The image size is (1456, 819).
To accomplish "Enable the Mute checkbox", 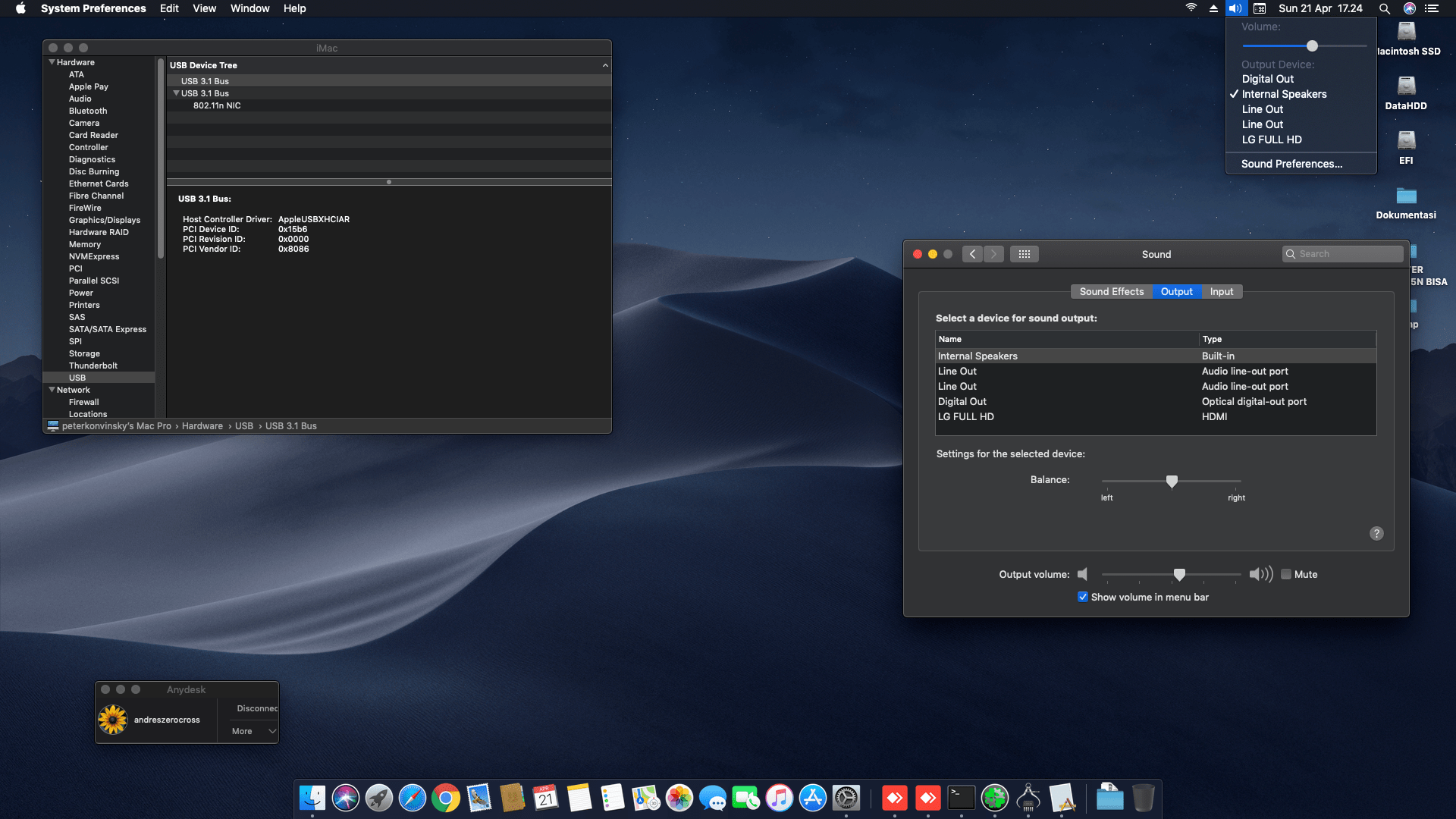I will 1286,574.
